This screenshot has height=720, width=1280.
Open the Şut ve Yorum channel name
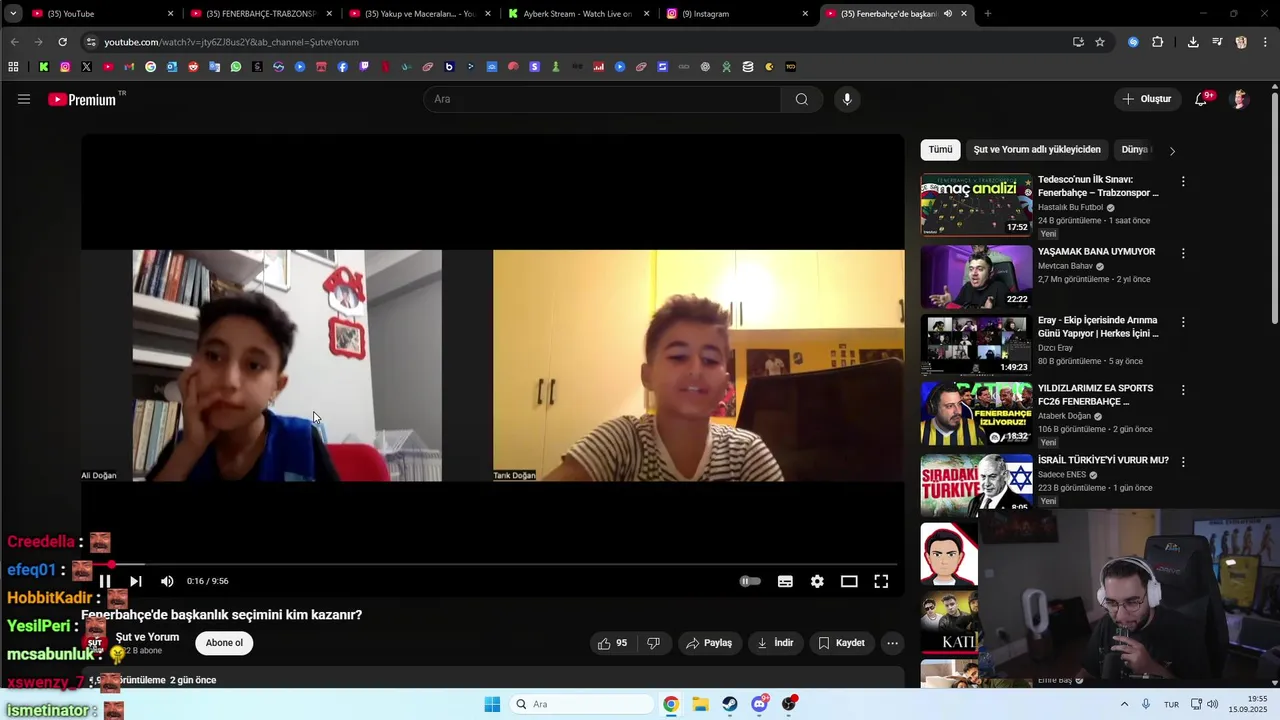[147, 637]
